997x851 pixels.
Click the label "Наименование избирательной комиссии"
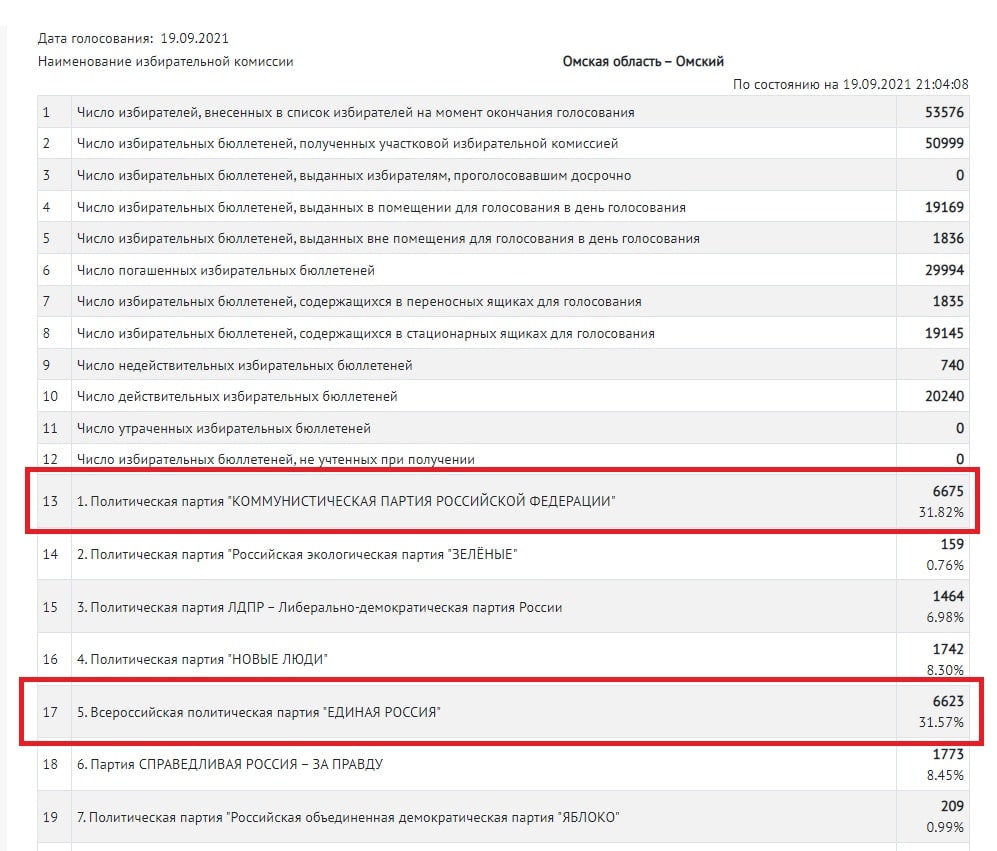click(165, 62)
